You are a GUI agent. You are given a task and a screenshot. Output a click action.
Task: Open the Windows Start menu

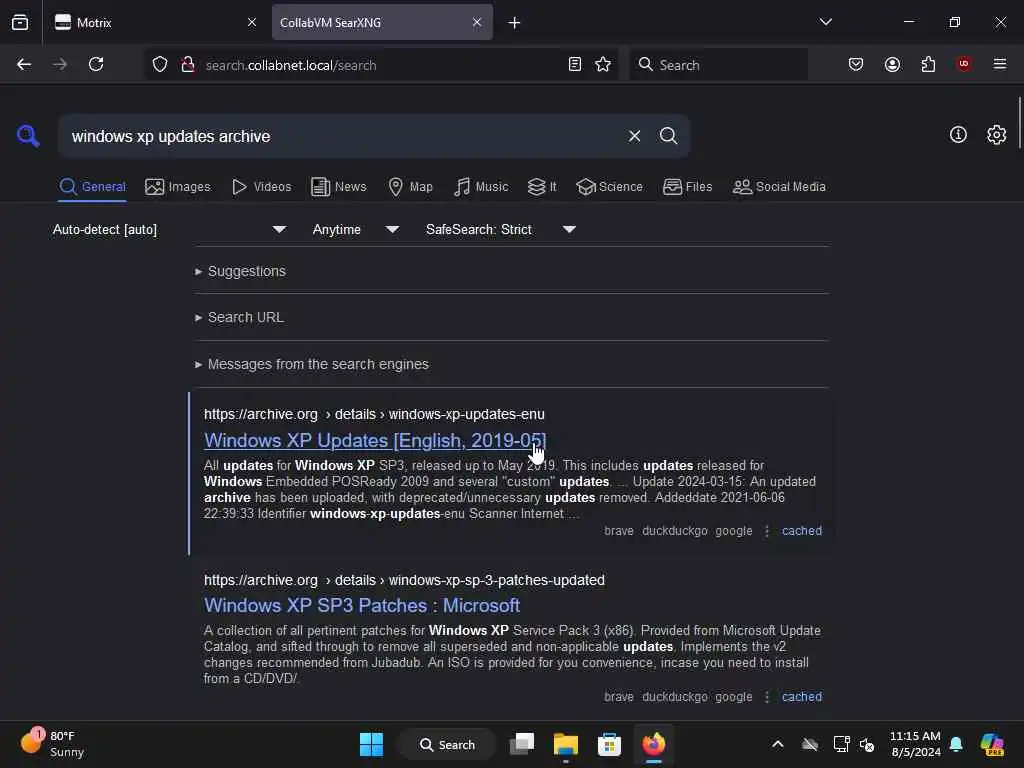[x=372, y=744]
